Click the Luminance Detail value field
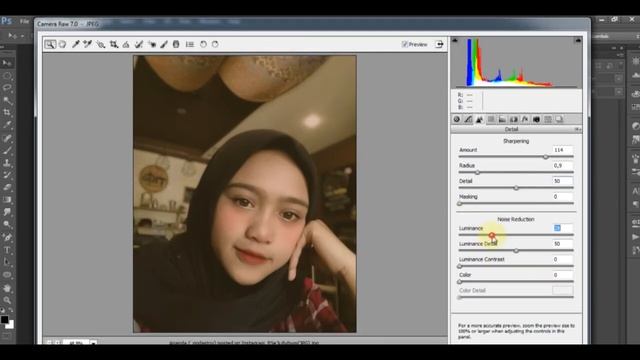This screenshot has width=640, height=360. [562, 244]
